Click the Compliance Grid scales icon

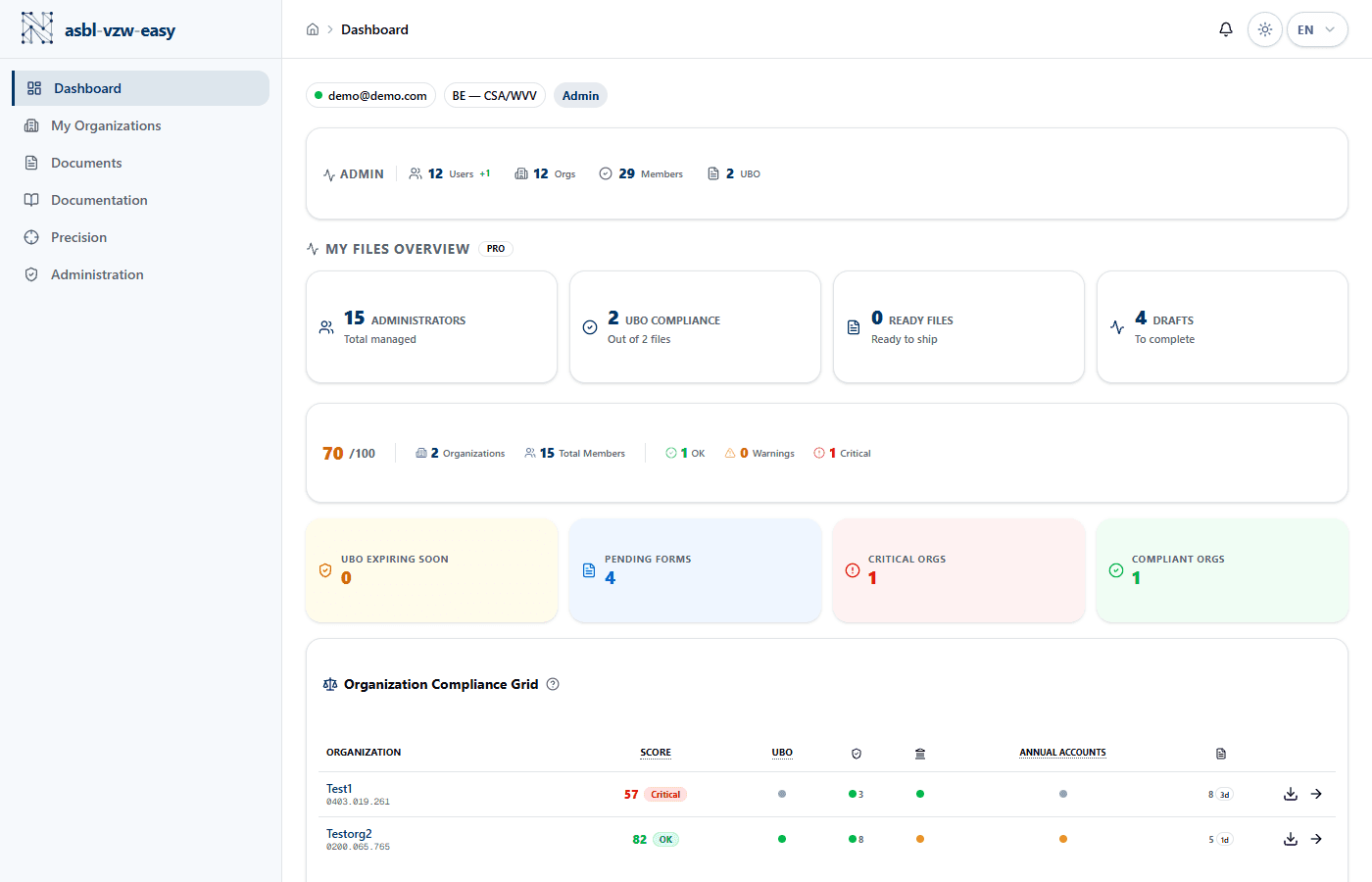tap(330, 684)
